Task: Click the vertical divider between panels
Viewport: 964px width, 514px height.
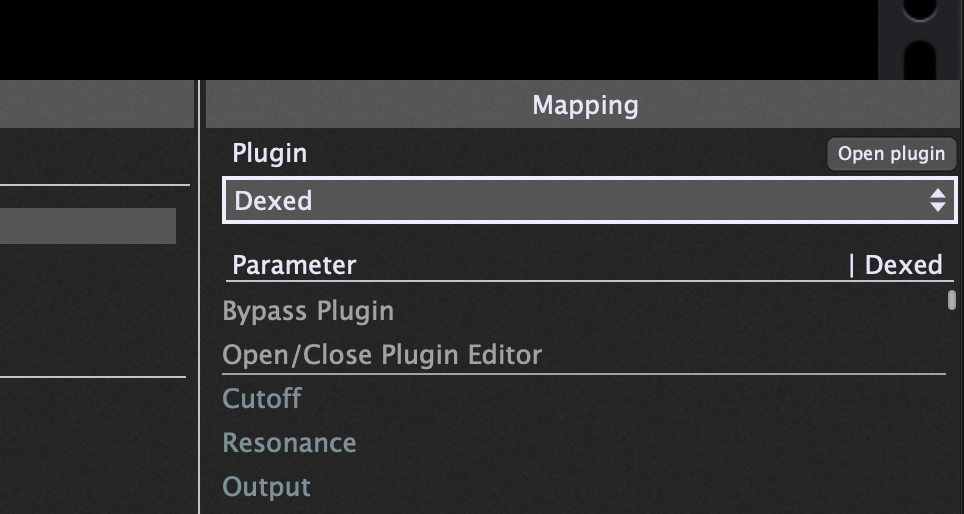Action: pos(200,300)
